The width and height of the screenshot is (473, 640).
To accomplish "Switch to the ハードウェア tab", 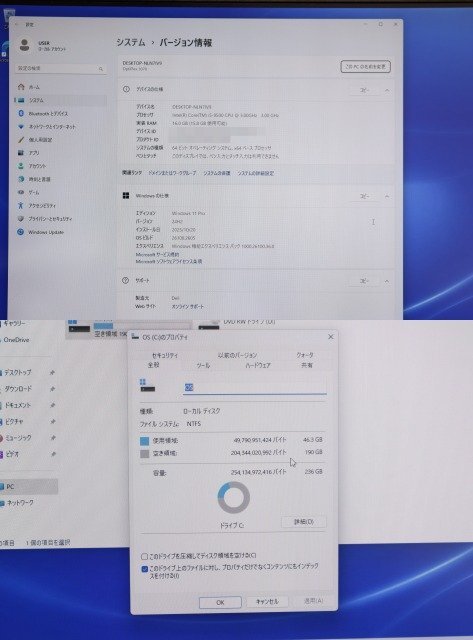I will 258,365.
